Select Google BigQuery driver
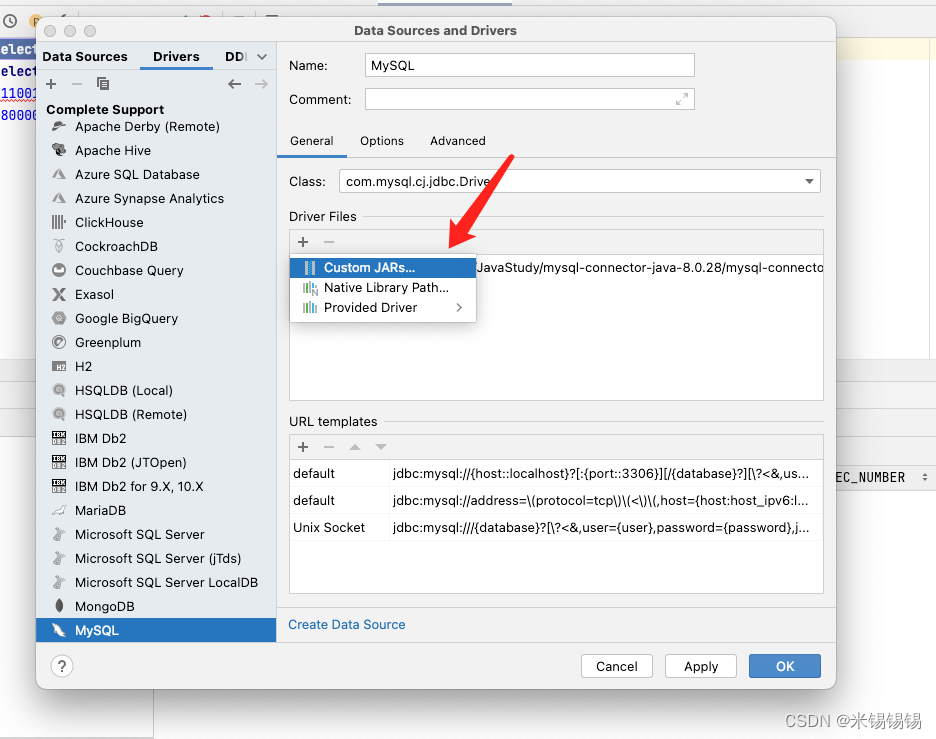 click(x=156, y=318)
